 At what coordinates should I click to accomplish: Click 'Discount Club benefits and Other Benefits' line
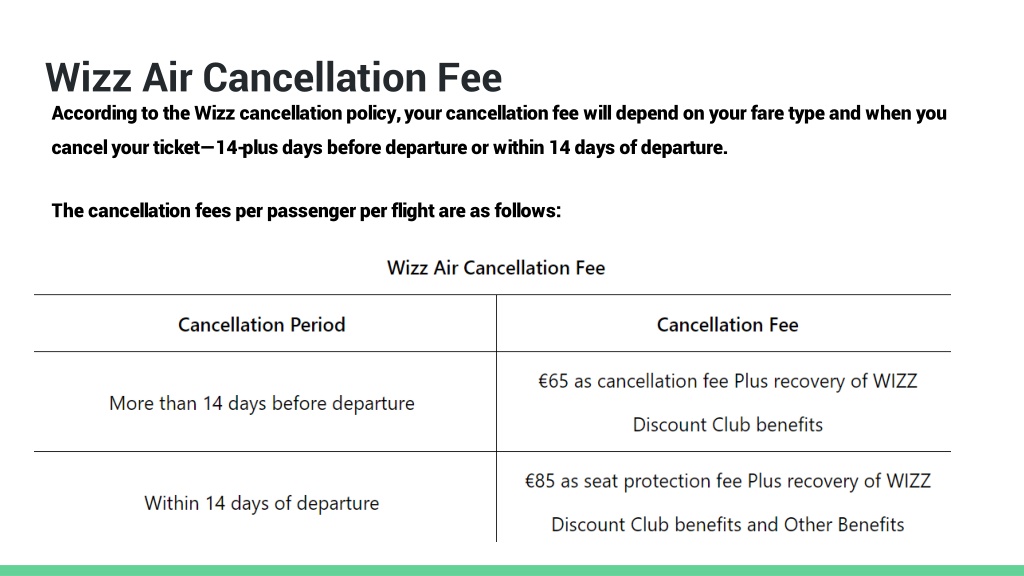pos(728,524)
